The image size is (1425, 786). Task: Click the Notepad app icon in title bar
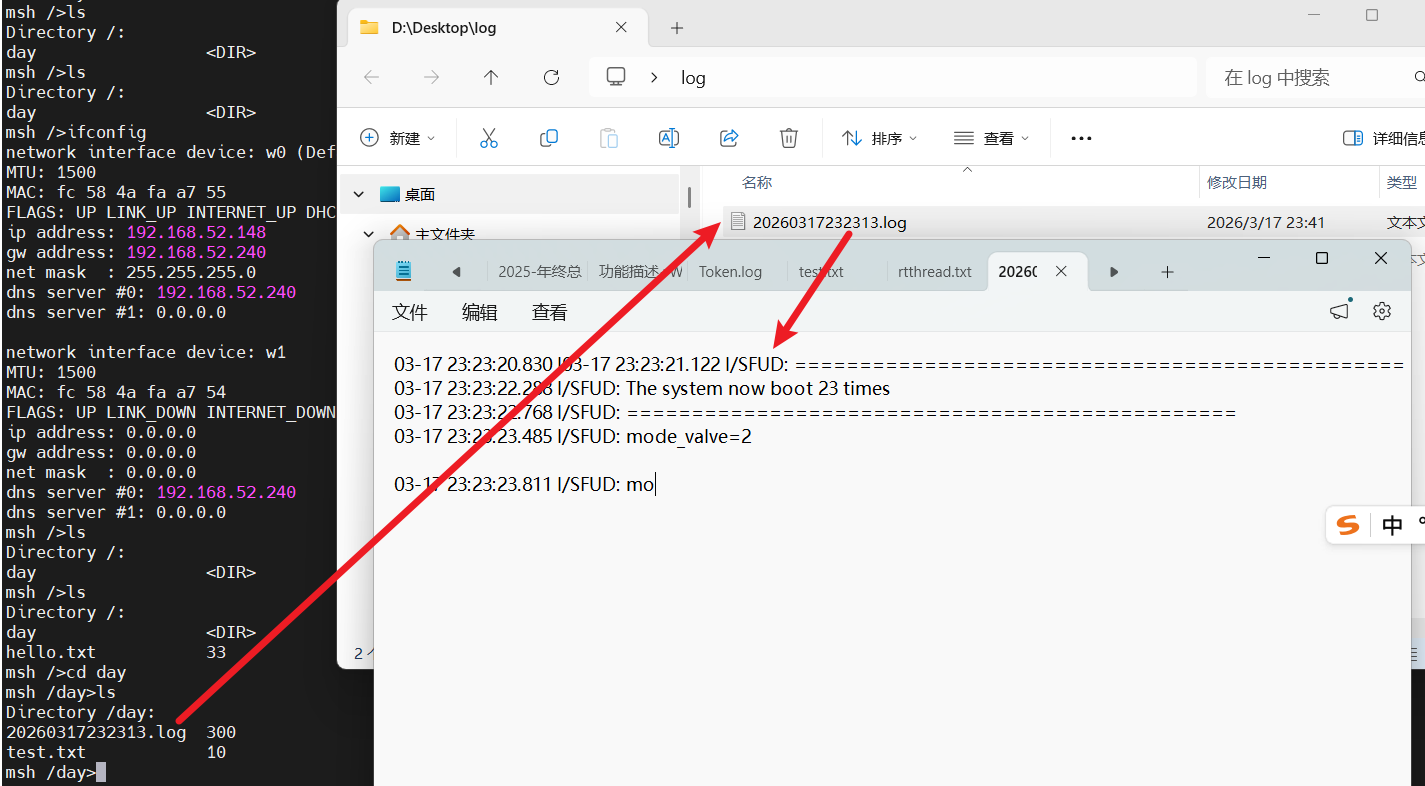[403, 270]
